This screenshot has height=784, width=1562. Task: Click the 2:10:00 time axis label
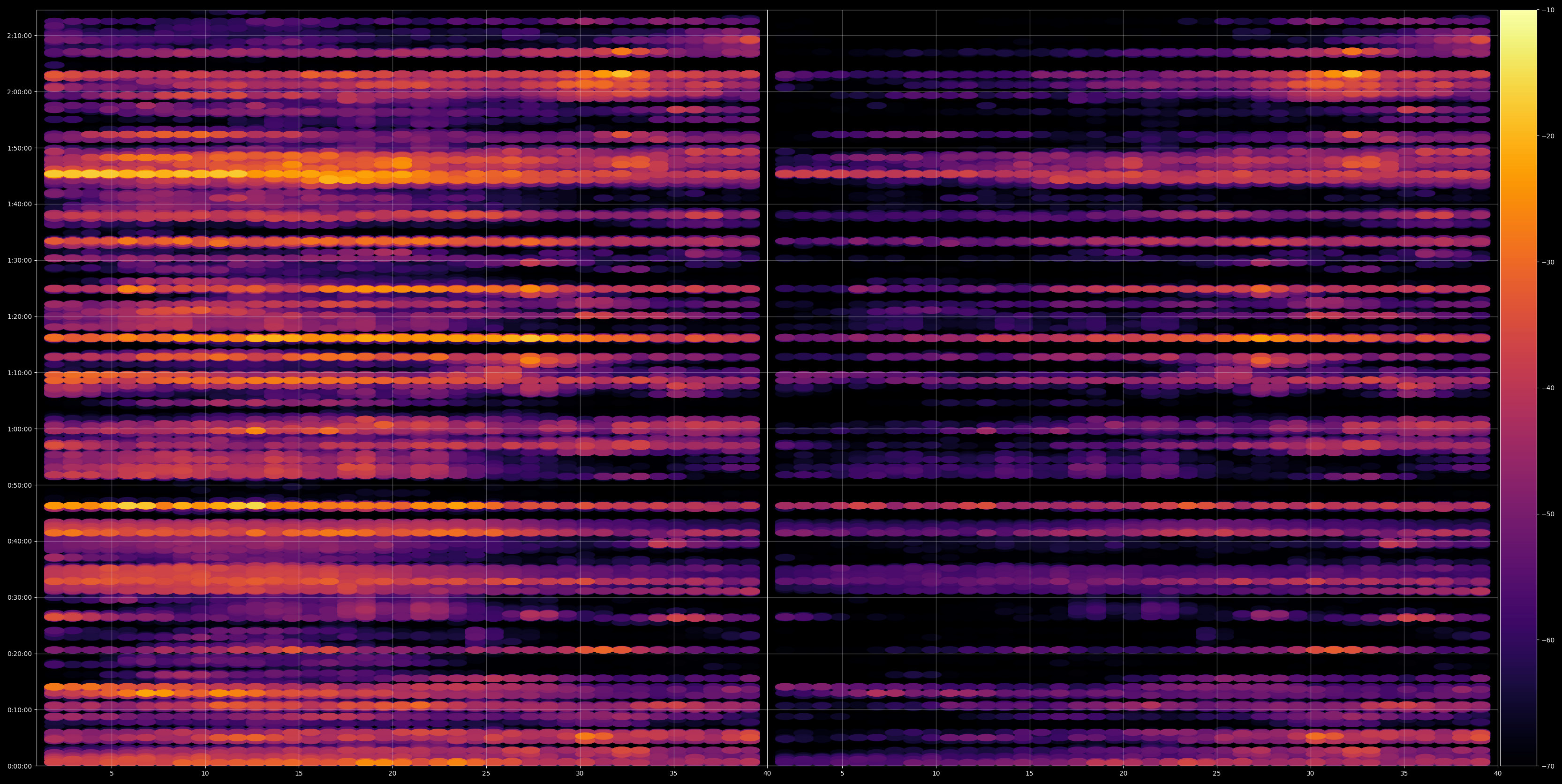[x=19, y=36]
